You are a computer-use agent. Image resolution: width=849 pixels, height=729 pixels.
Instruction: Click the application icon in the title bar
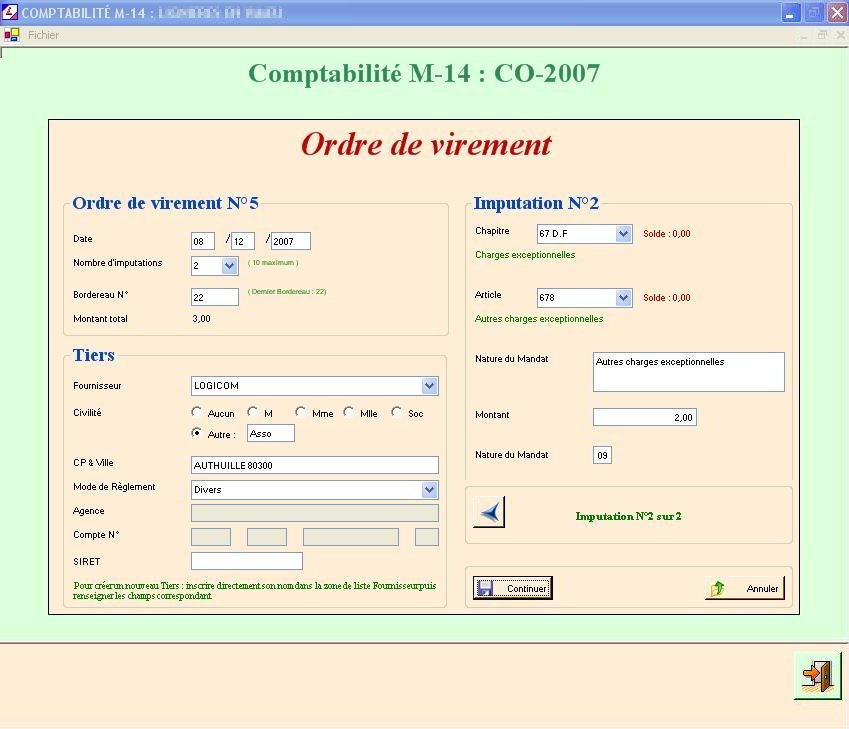pos(11,13)
